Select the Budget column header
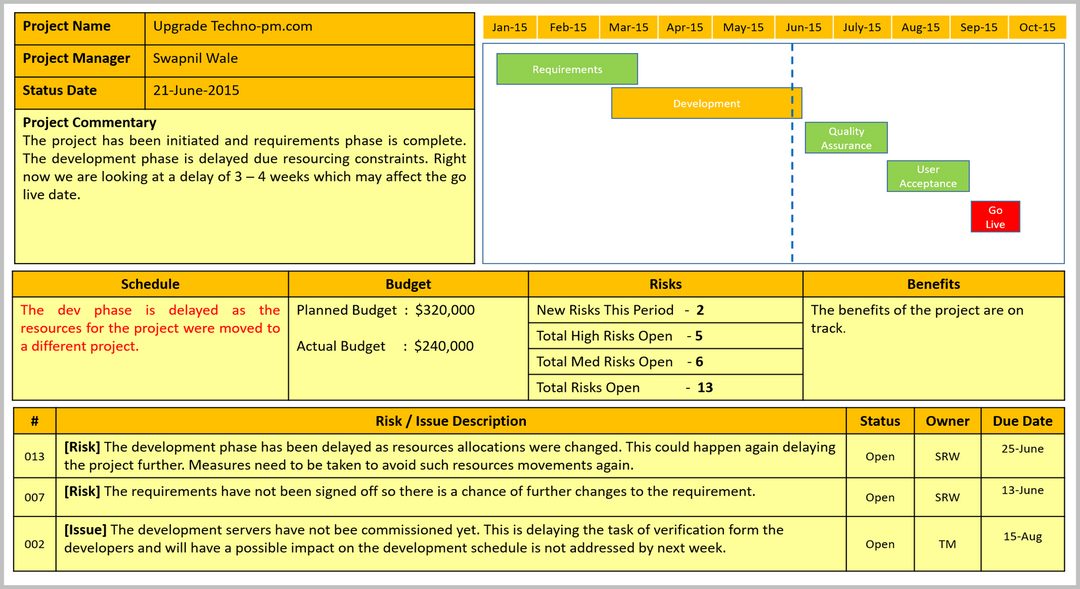This screenshot has height=589, width=1080. pos(408,284)
